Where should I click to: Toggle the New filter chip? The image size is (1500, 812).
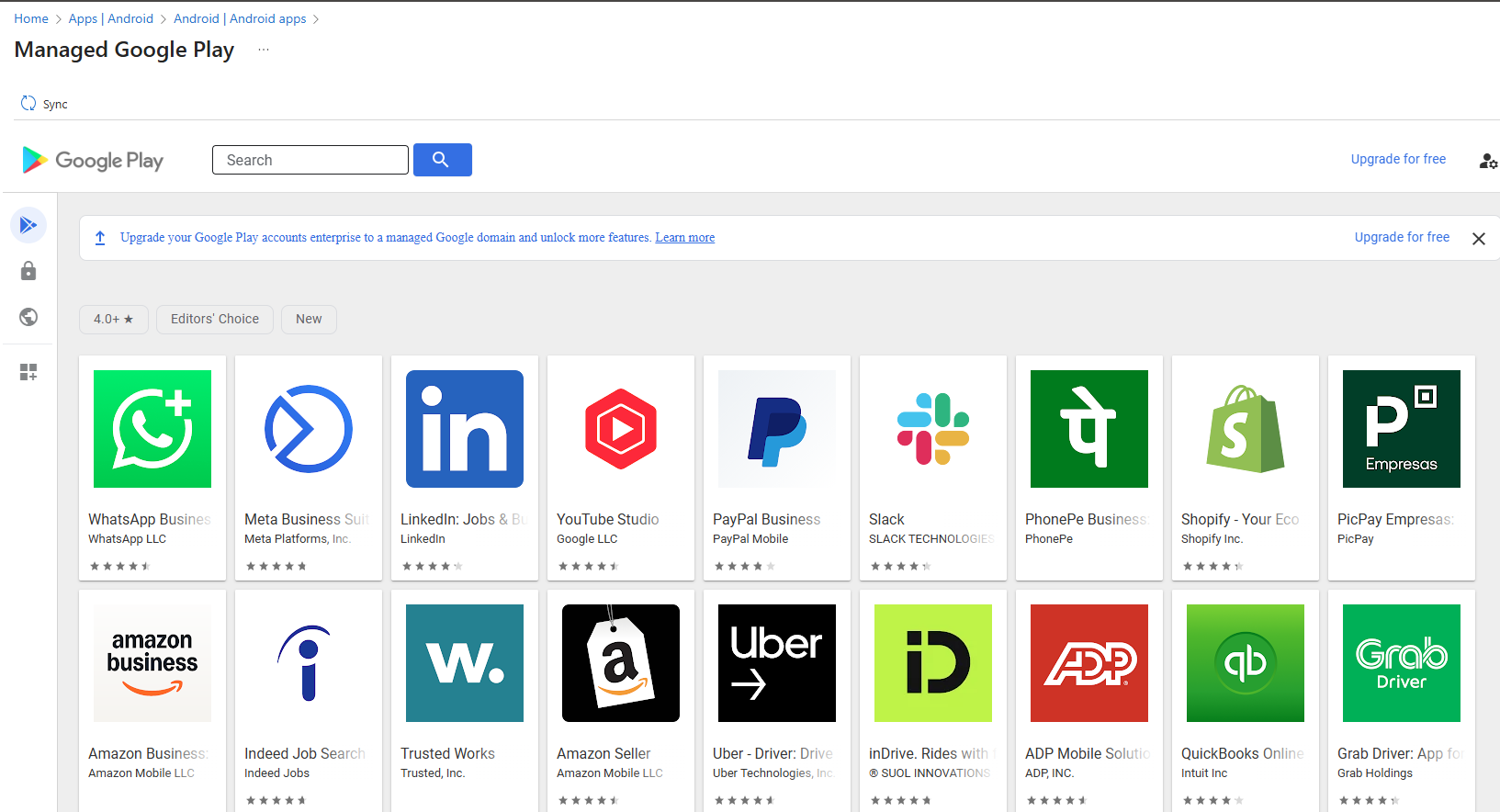click(x=309, y=319)
